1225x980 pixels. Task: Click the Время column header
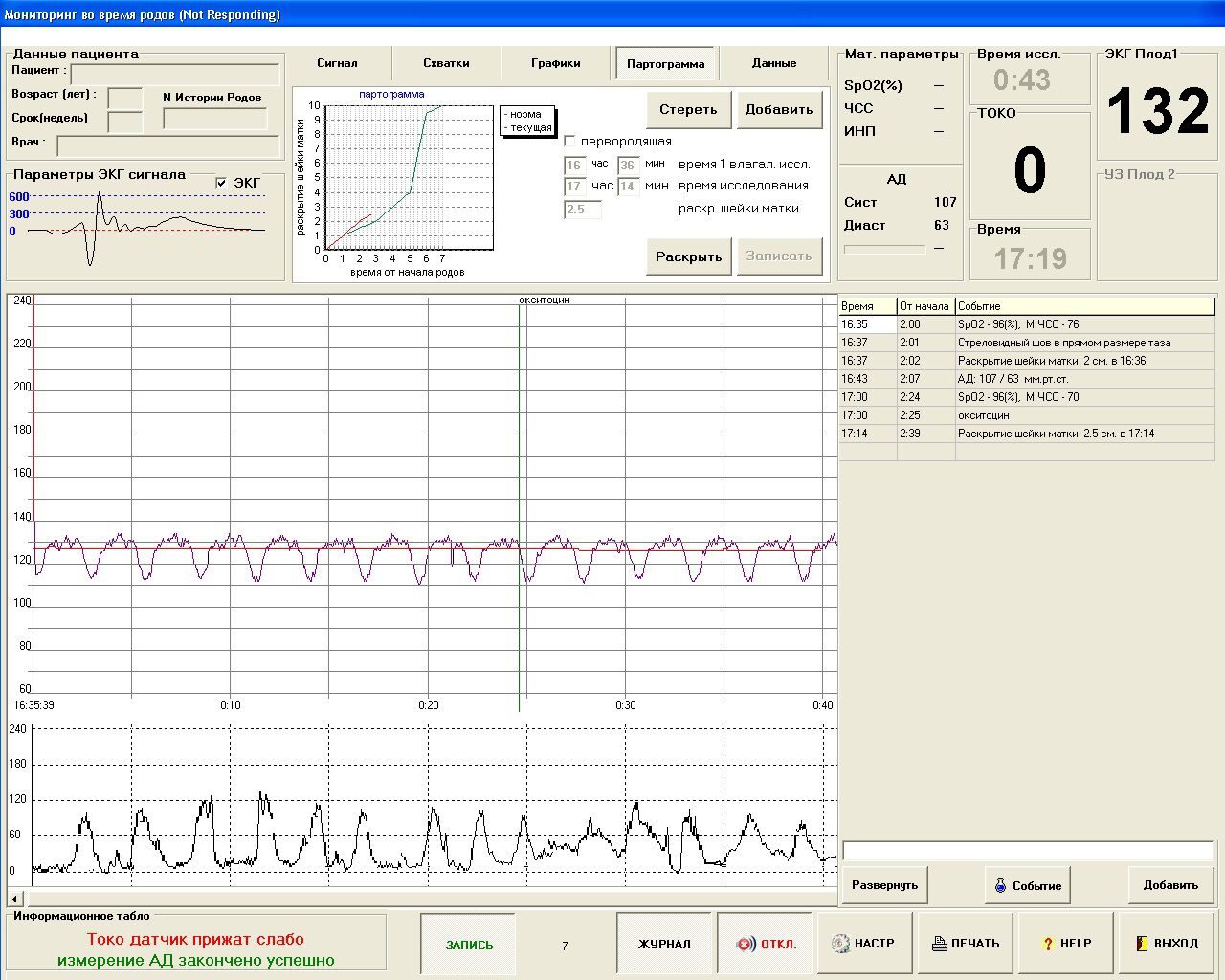click(x=868, y=306)
